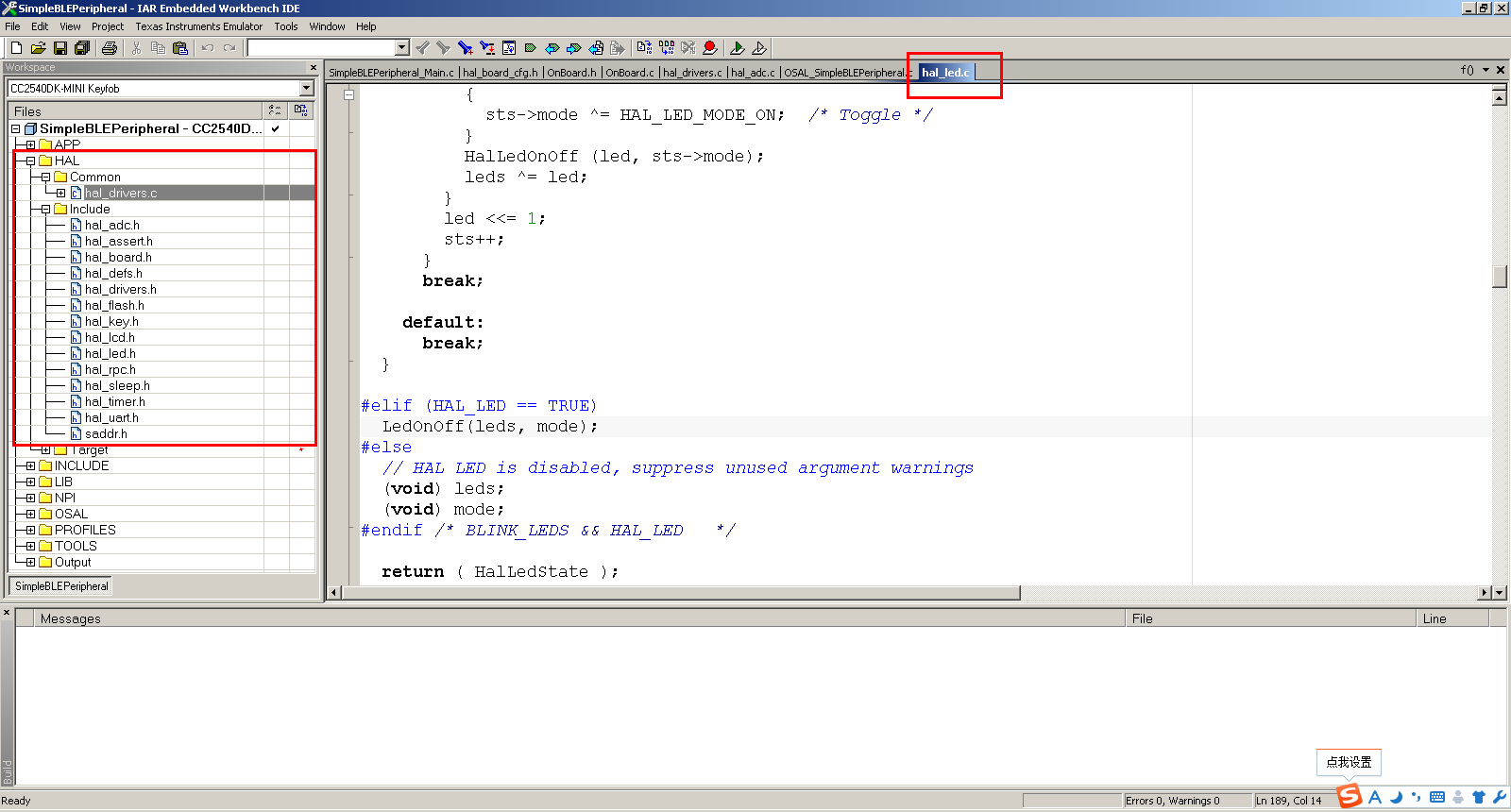Image resolution: width=1511 pixels, height=812 pixels.
Task: Toggle Sogou punctuation mode icon
Action: (x=1417, y=797)
